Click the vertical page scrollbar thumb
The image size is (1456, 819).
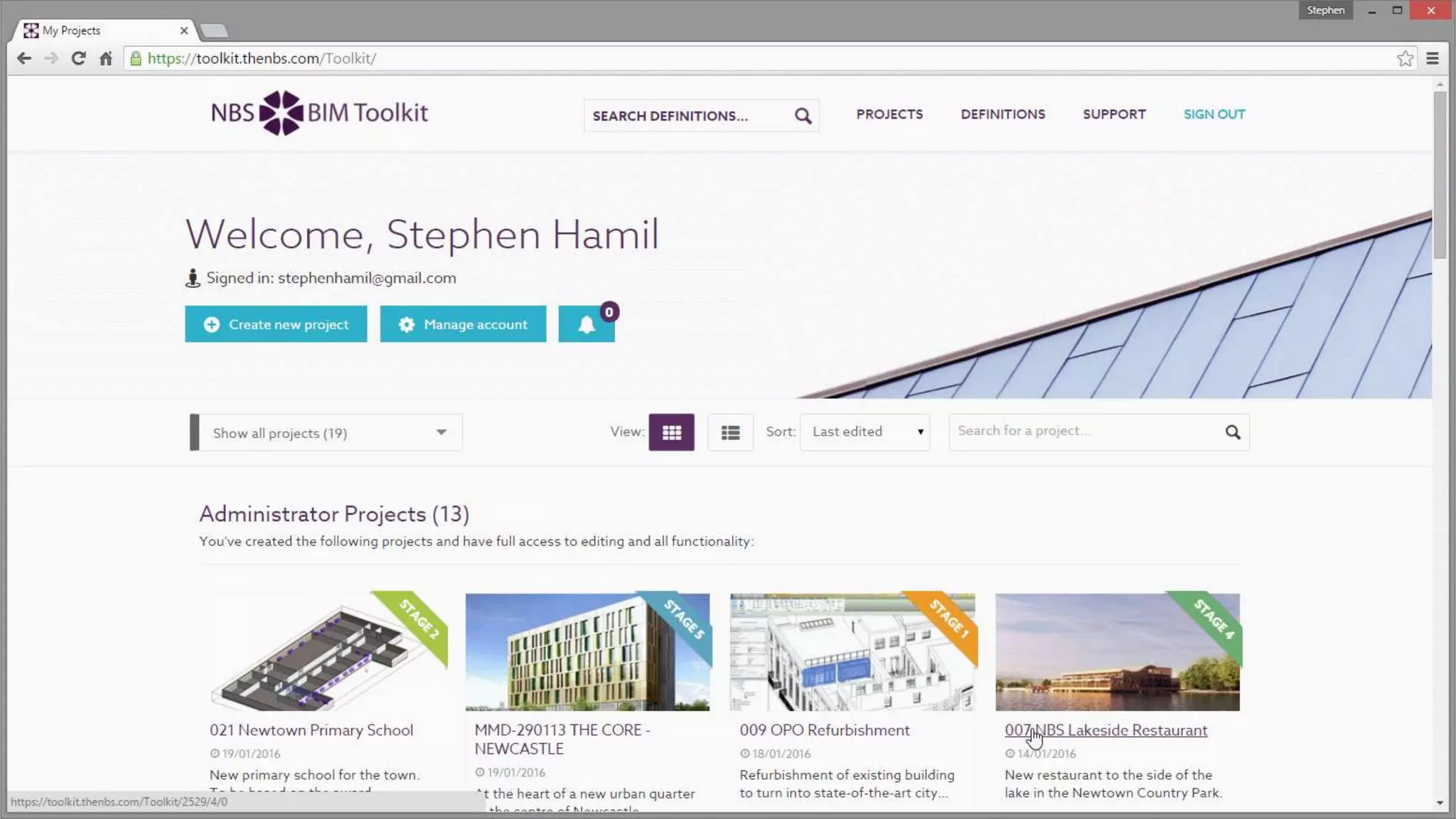(x=1440, y=174)
